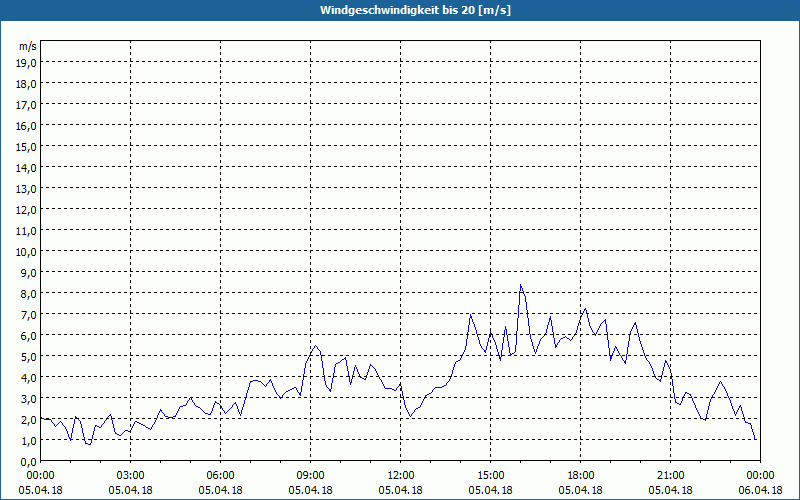Select the '05.04.18' date under 09:00
This screenshot has height=500, width=800.
[310, 490]
